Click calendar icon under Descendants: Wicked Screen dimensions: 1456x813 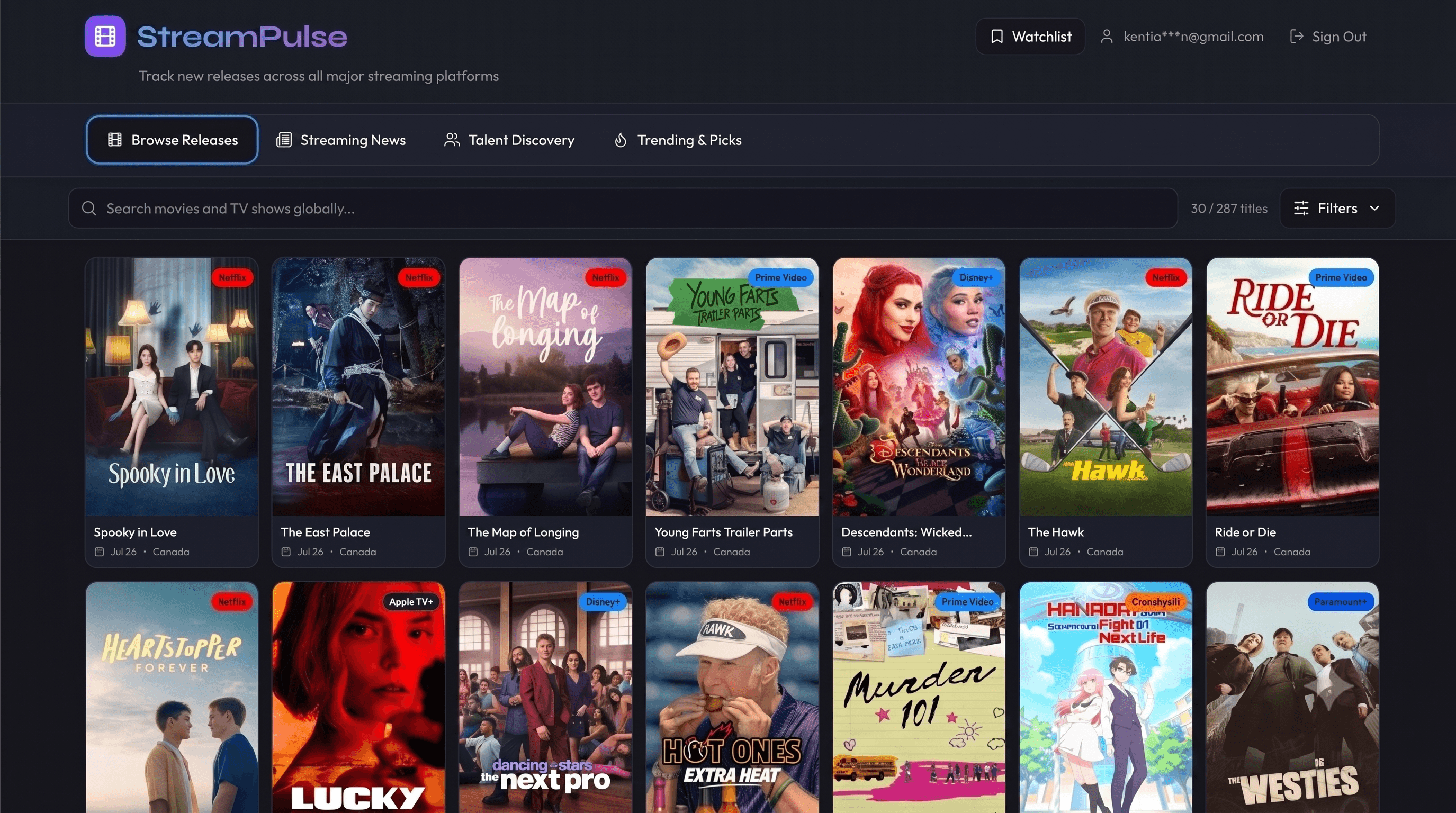pos(846,552)
